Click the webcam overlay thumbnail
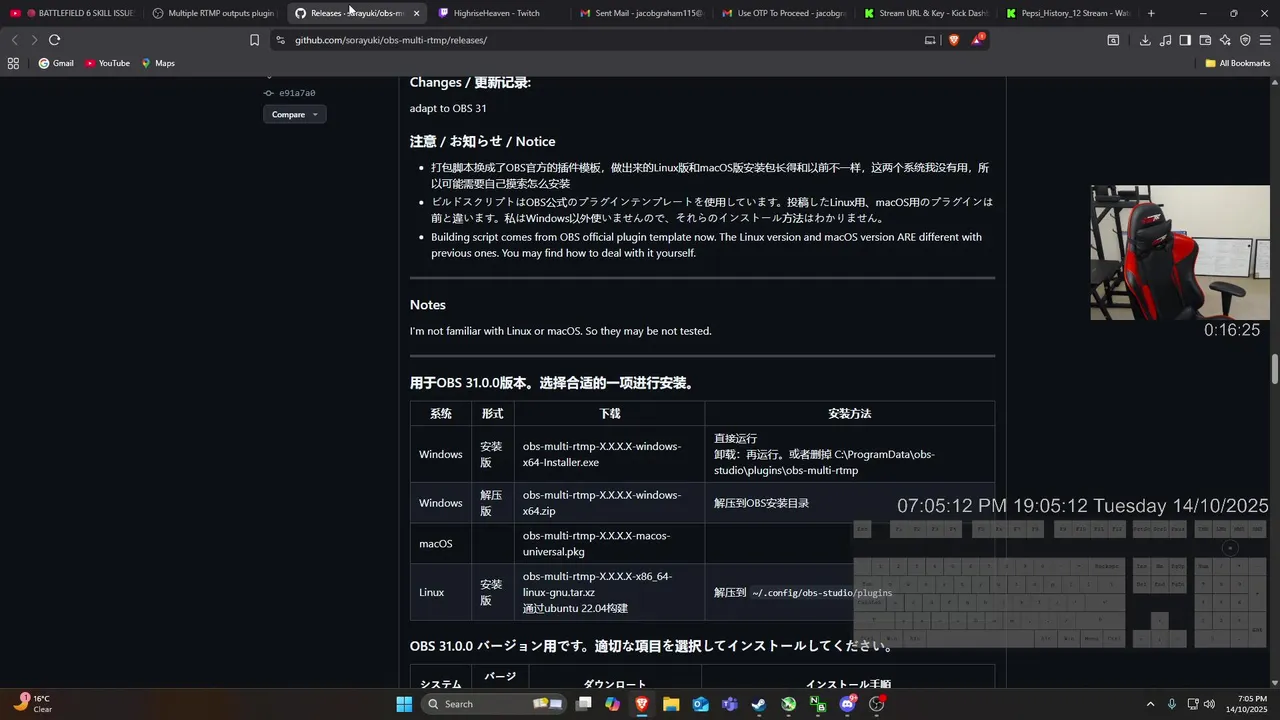The height and width of the screenshot is (720, 1280). tap(1180, 253)
